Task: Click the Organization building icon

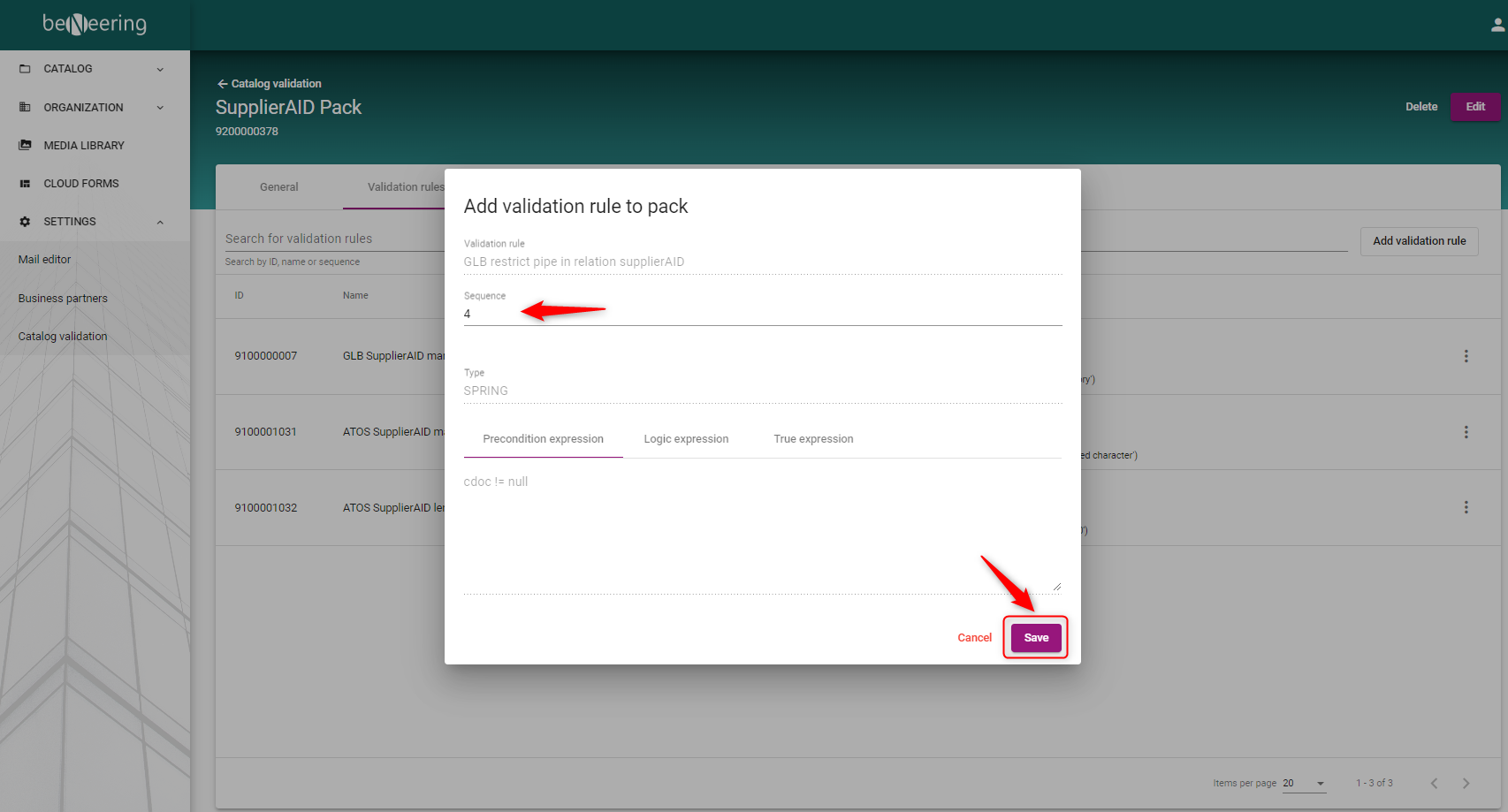Action: pos(25,107)
